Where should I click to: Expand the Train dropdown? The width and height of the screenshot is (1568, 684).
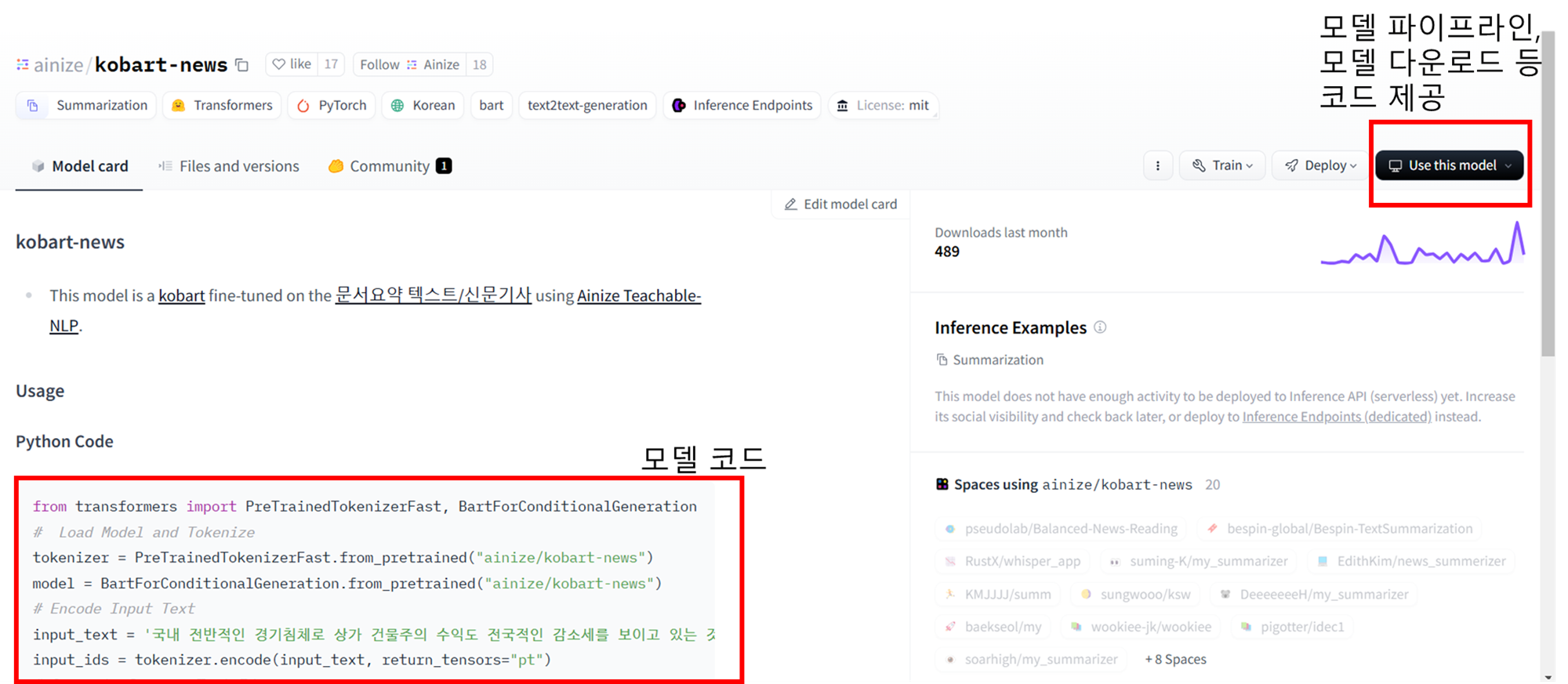(1222, 165)
